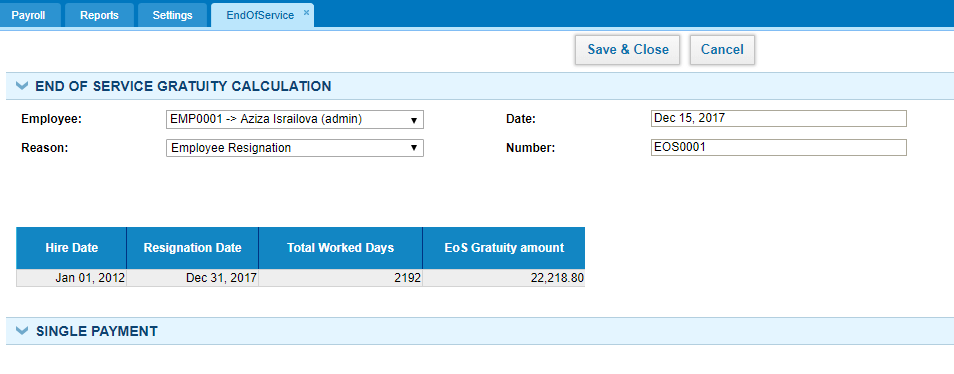The width and height of the screenshot is (954, 374).
Task: Focus the Number field showing EOS0001
Action: 779,147
